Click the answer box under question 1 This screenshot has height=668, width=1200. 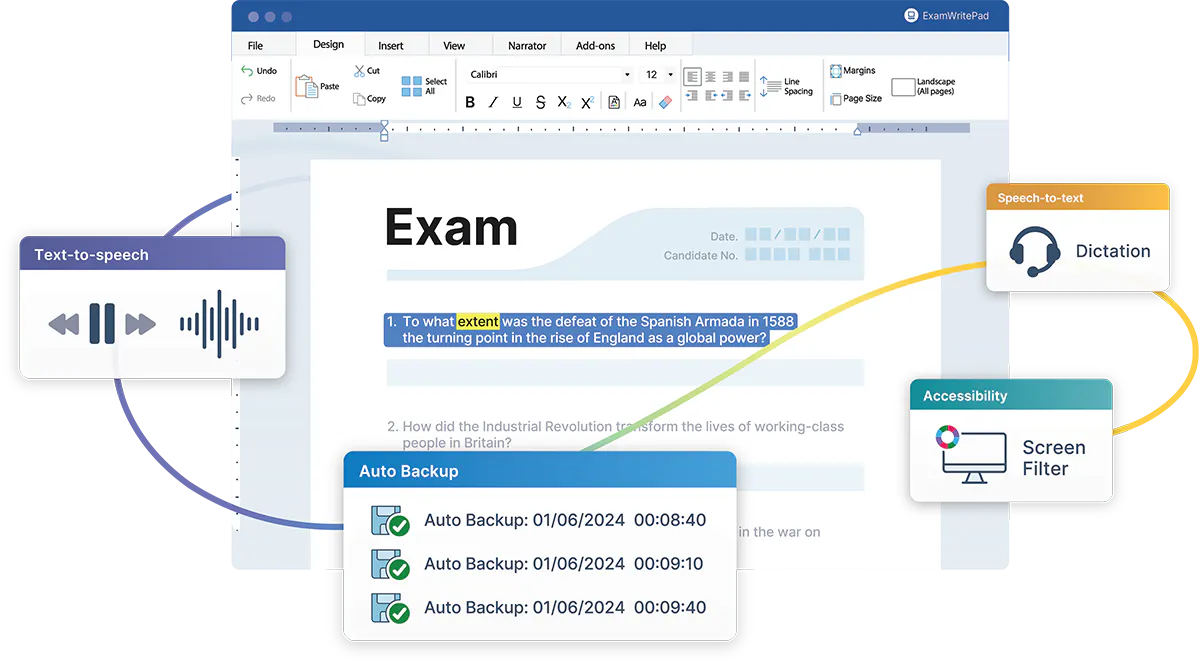tap(625, 373)
